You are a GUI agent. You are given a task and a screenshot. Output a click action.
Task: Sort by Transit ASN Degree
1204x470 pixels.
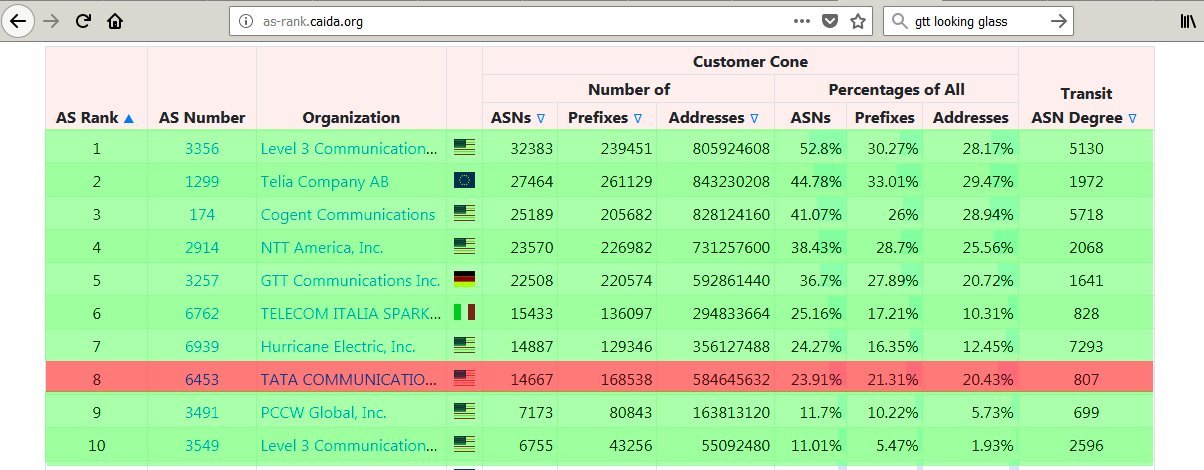[x=1085, y=118]
